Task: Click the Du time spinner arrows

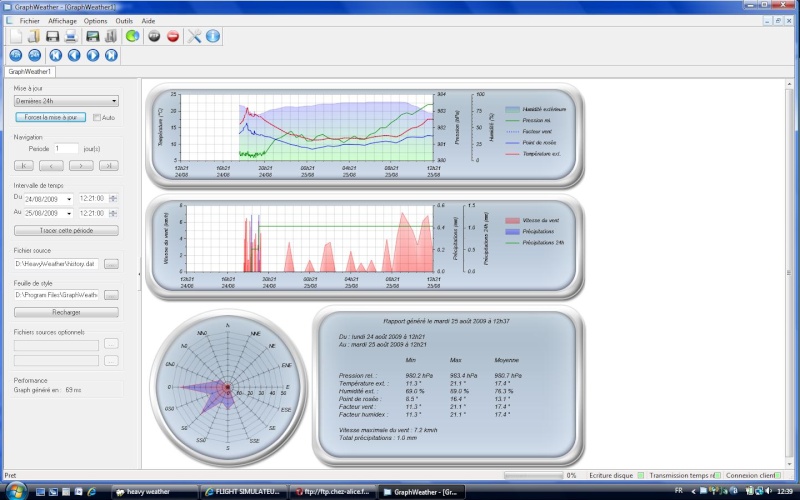Action: 113,198
